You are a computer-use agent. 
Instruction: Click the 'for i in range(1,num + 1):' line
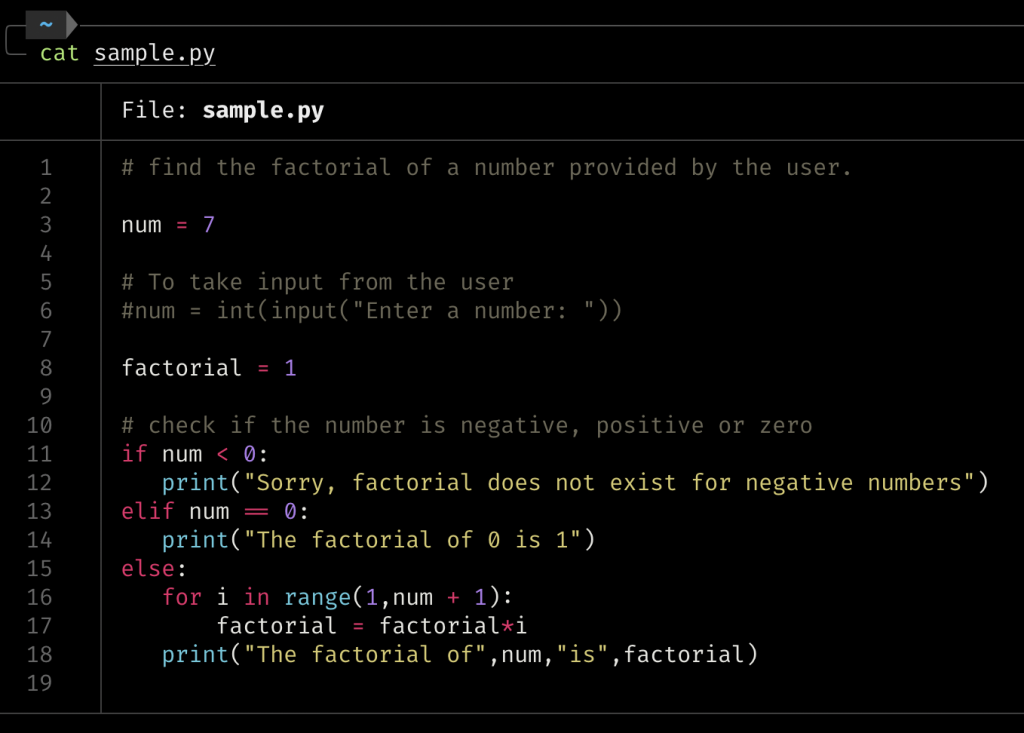pos(337,598)
